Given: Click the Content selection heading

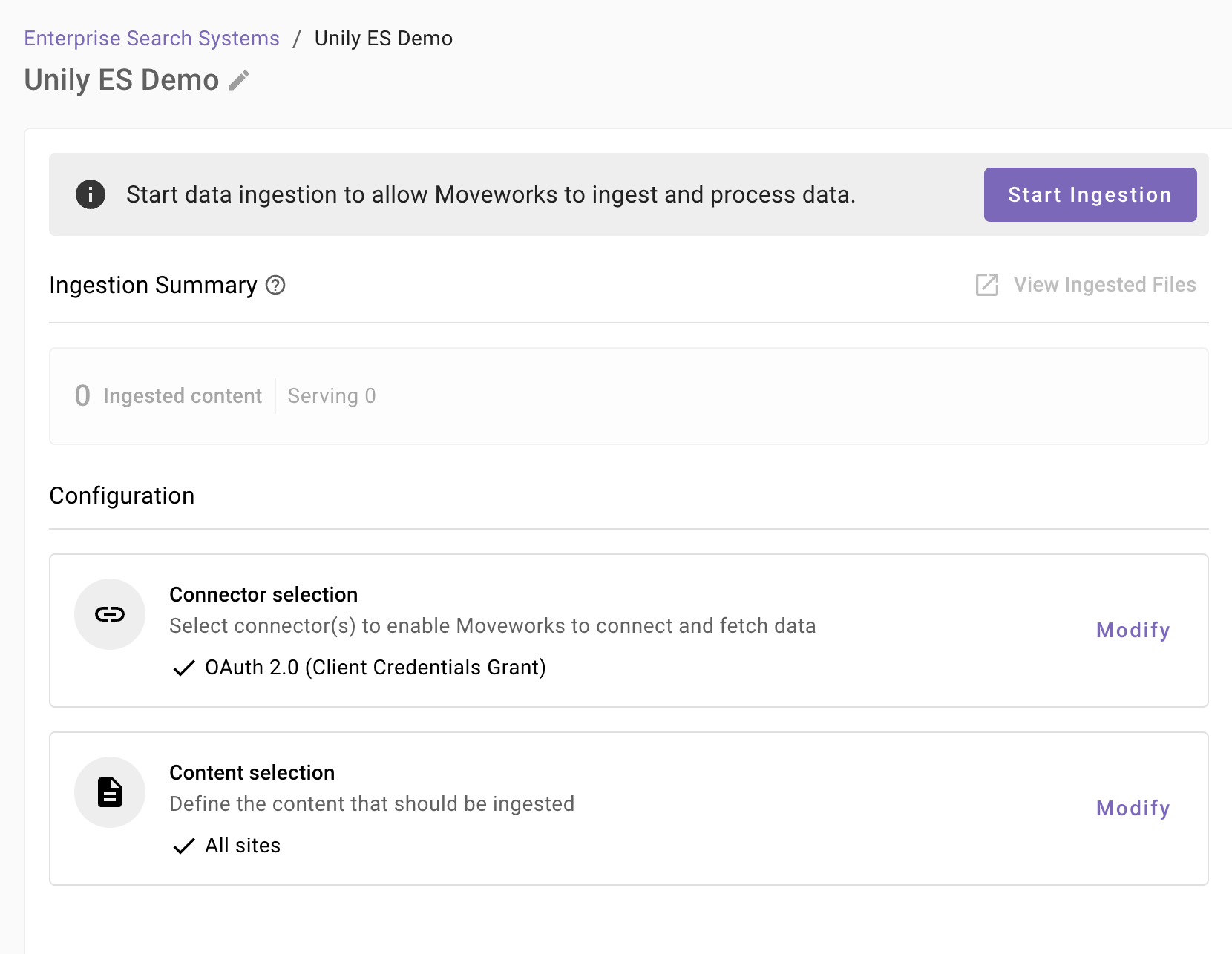Looking at the screenshot, I should pos(252,773).
